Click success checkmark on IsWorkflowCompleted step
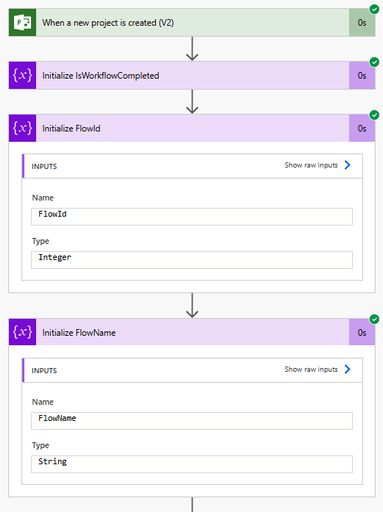This screenshot has height=512, width=383. pyautogui.click(x=374, y=62)
